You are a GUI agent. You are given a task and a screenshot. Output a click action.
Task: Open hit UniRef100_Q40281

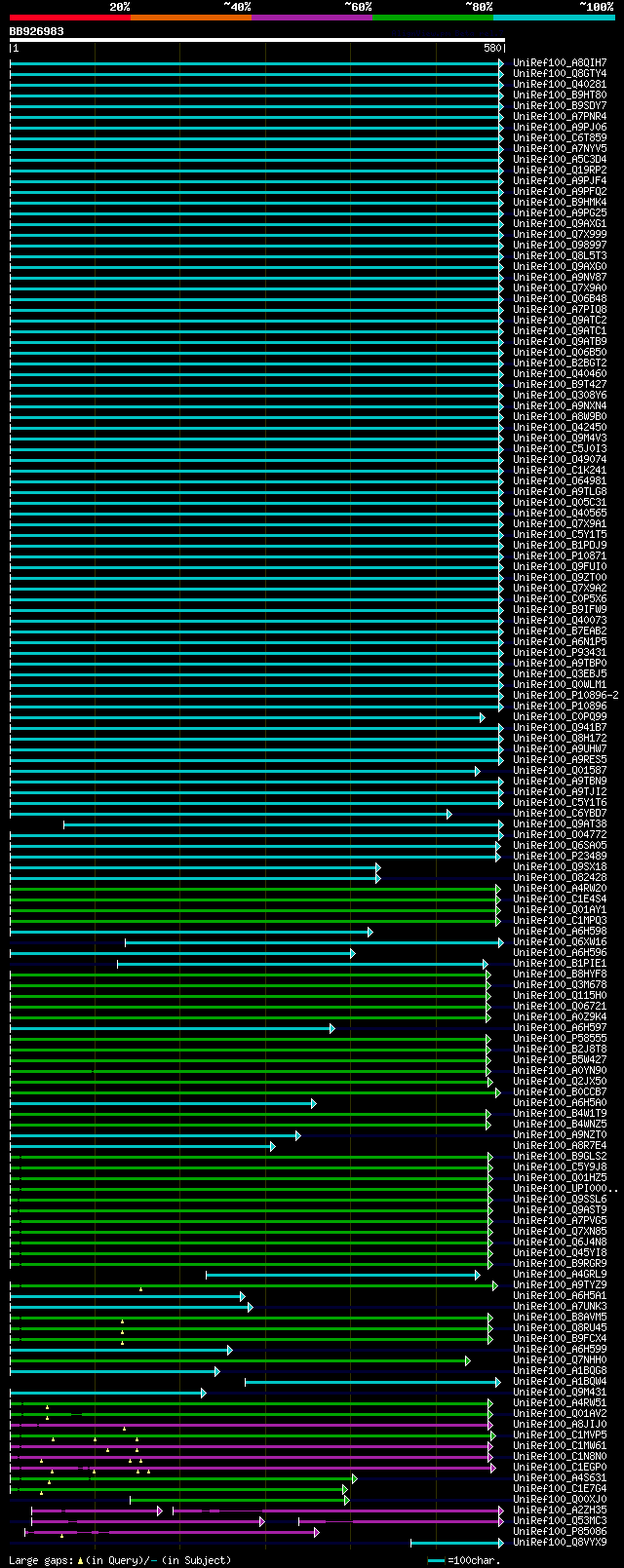(x=560, y=85)
